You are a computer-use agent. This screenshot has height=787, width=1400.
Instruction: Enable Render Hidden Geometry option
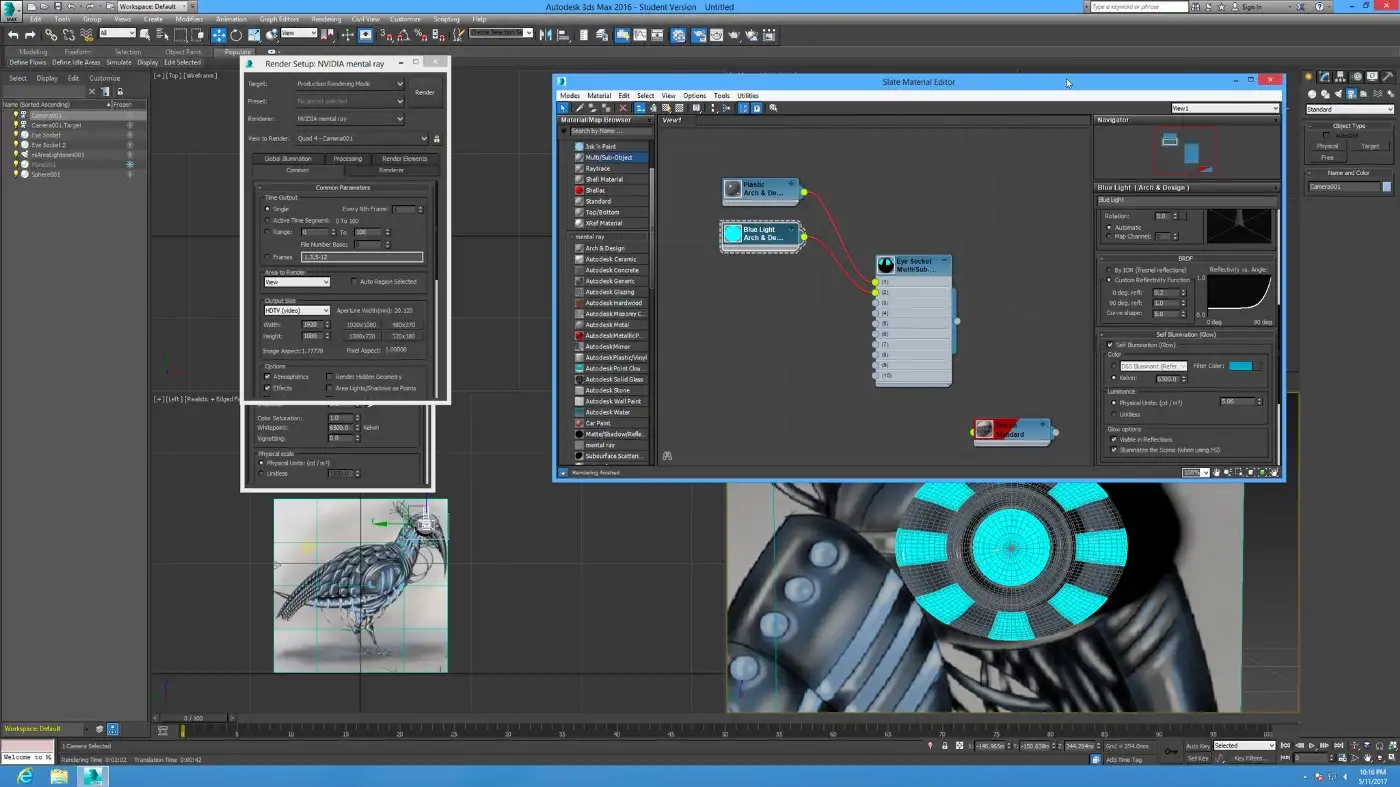[x=329, y=377]
